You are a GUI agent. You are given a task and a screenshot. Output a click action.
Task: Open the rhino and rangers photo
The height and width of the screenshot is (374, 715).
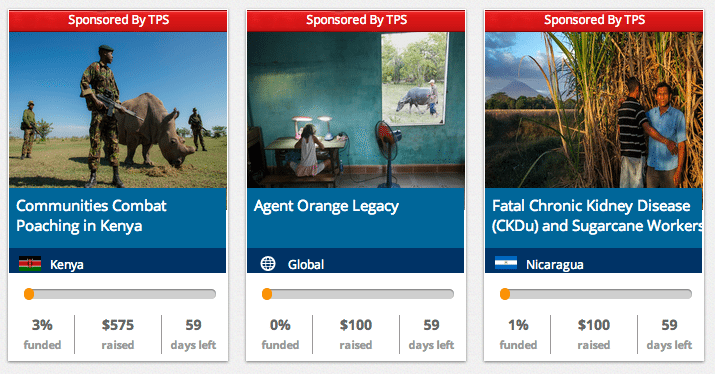click(118, 110)
